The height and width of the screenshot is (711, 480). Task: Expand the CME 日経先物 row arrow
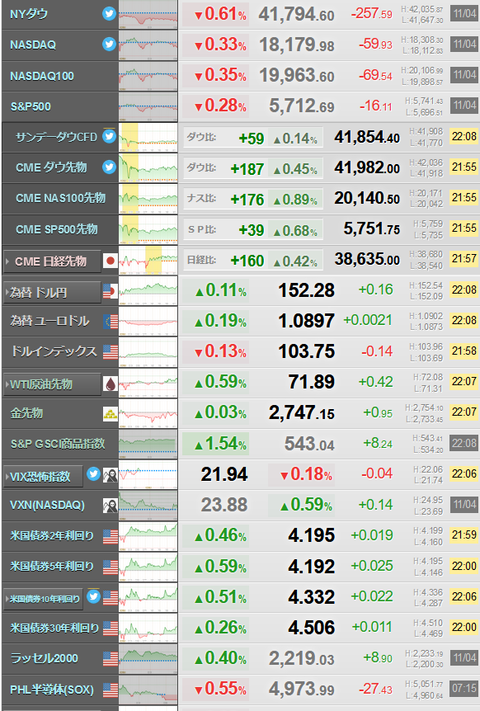[8, 261]
